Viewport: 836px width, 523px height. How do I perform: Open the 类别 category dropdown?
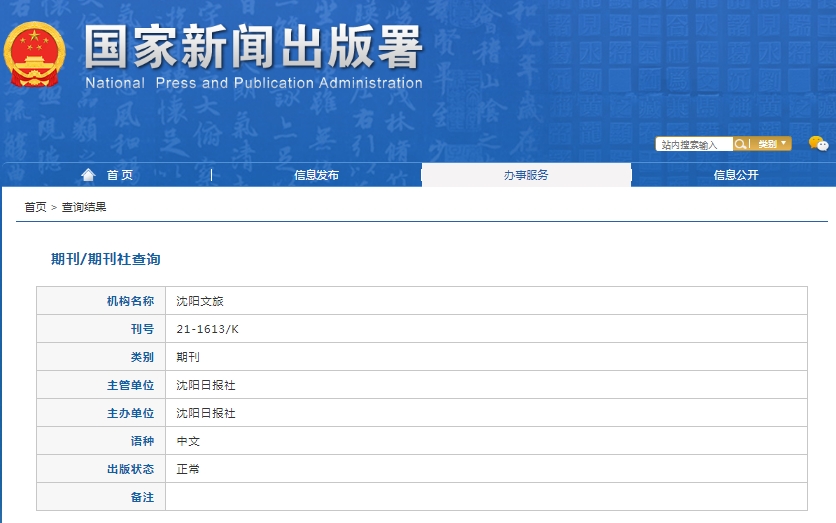pos(772,144)
